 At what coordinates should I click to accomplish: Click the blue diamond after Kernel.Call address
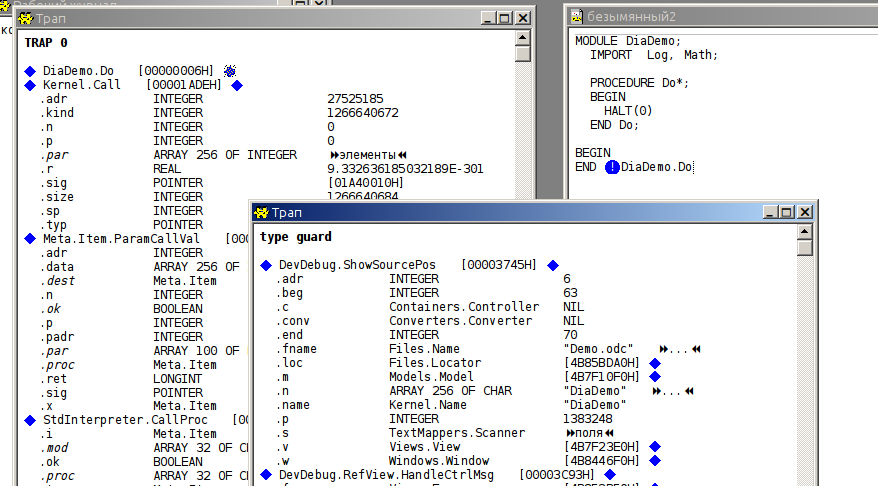(237, 85)
